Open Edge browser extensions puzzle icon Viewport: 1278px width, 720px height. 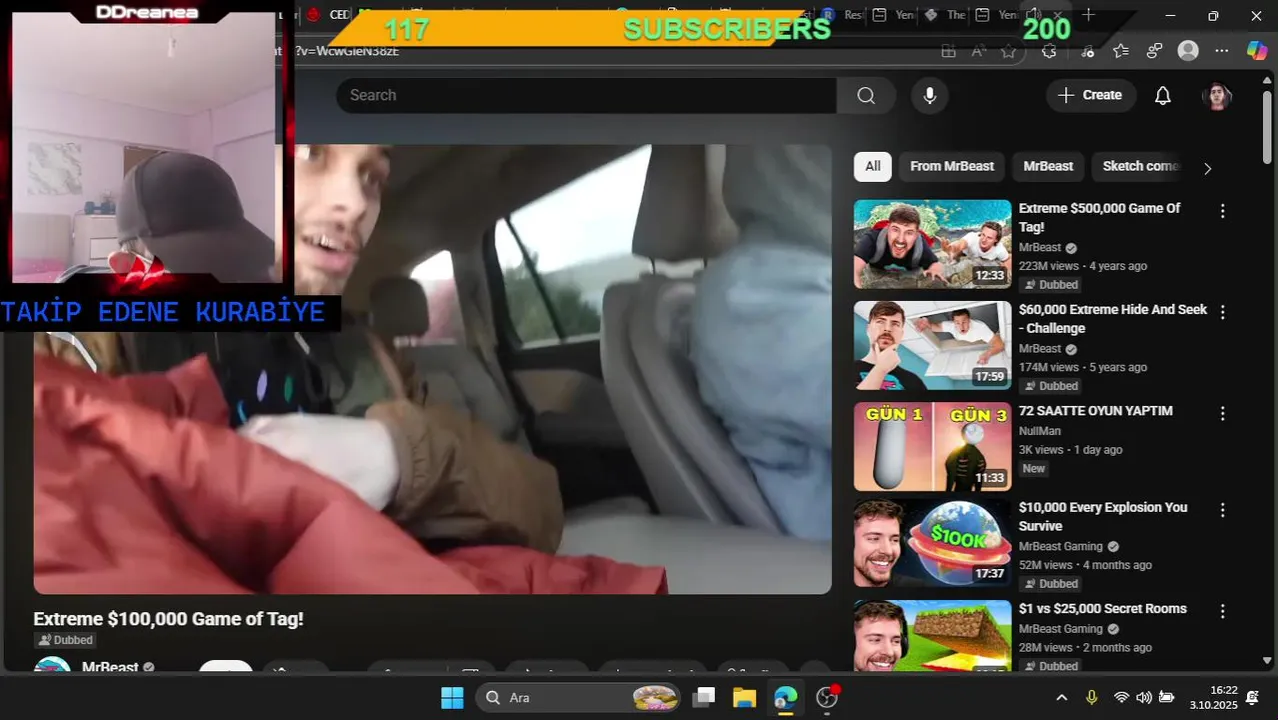point(1049,50)
